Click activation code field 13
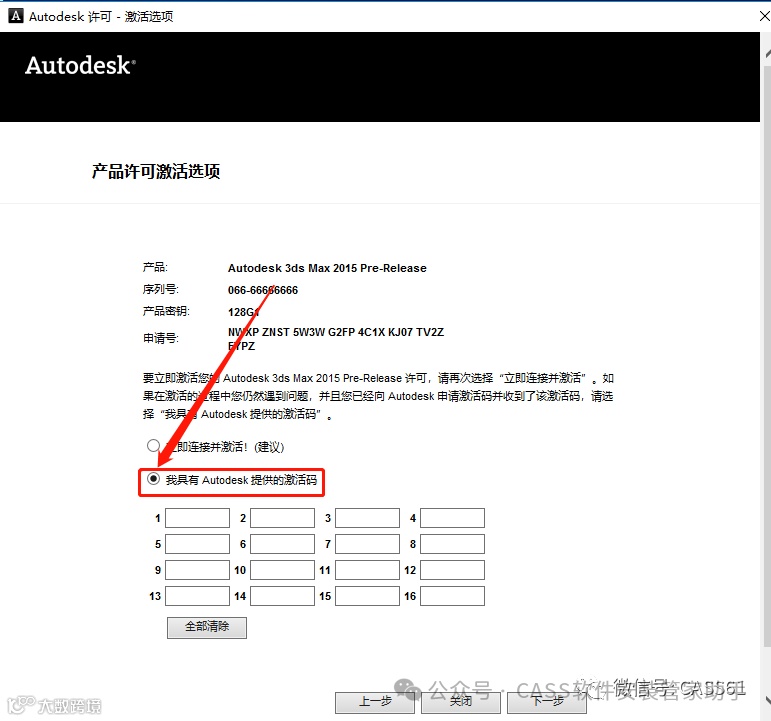 point(197,596)
